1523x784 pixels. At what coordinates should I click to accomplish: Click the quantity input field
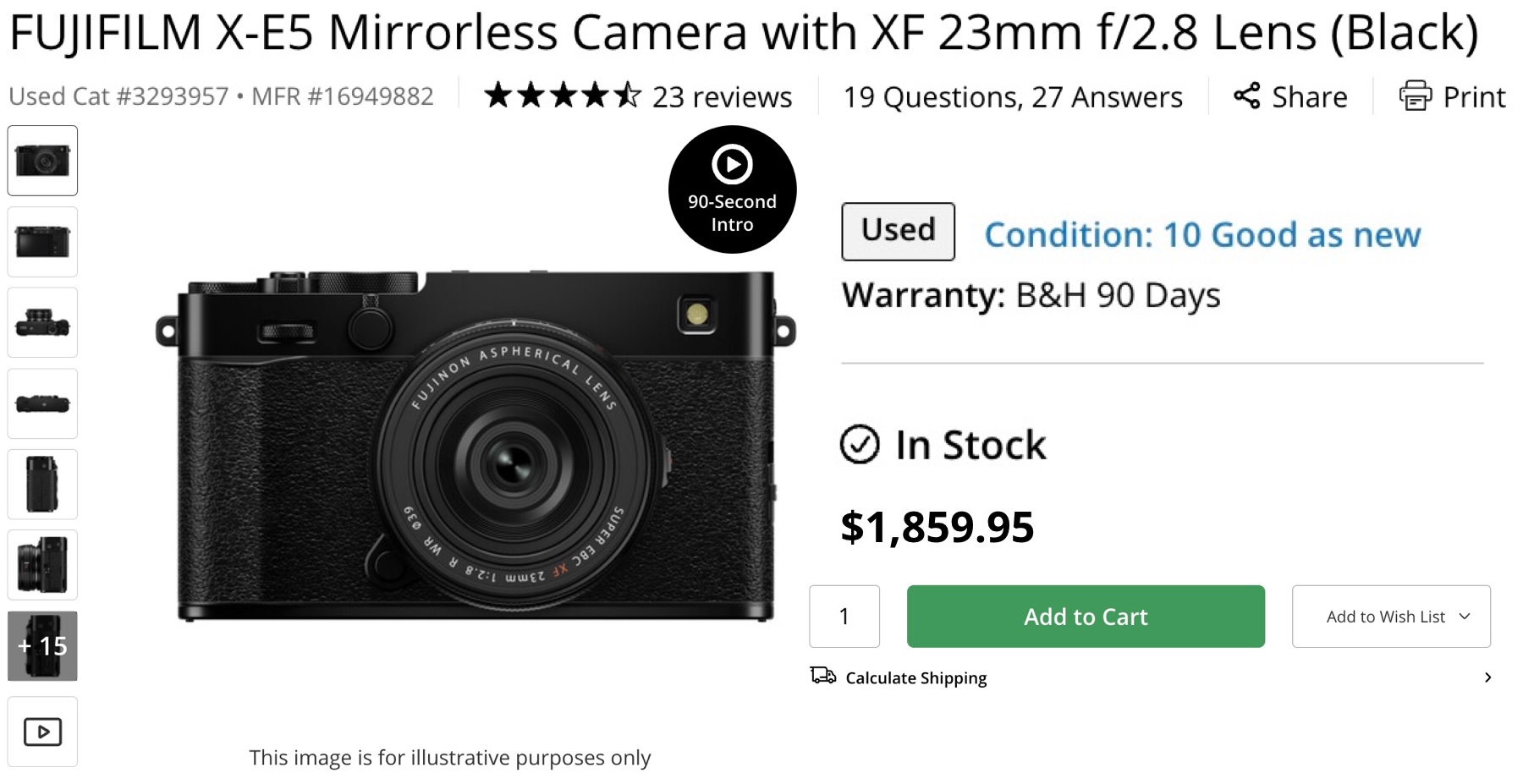coord(844,617)
